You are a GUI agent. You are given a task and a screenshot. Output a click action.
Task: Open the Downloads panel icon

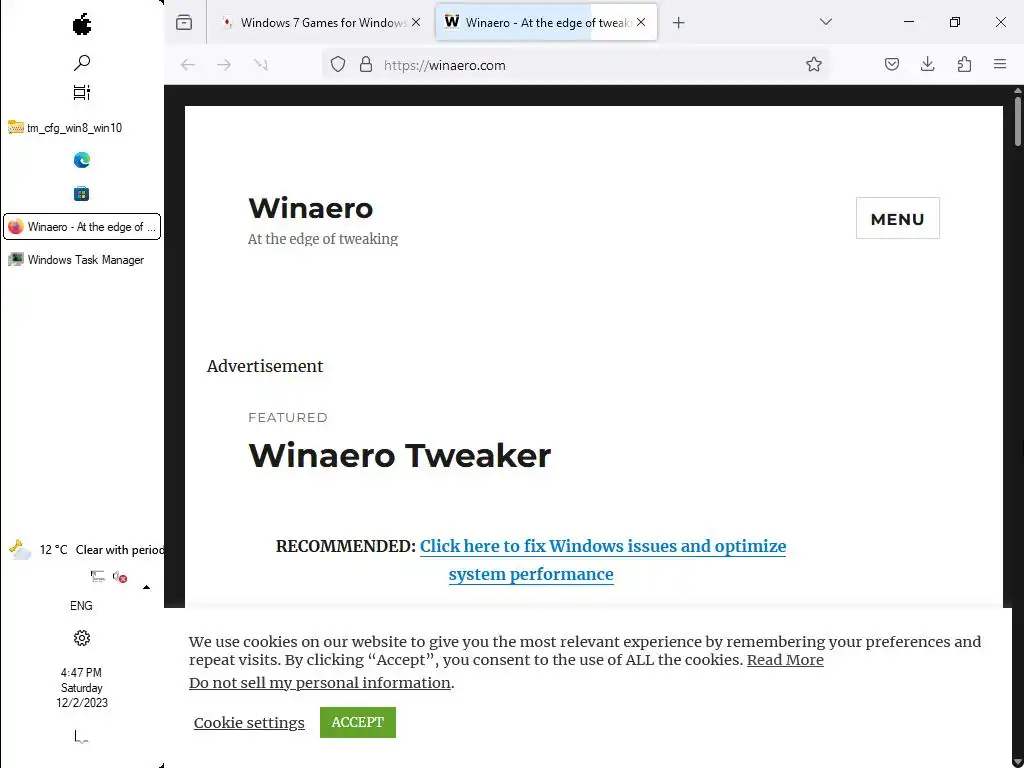point(928,65)
